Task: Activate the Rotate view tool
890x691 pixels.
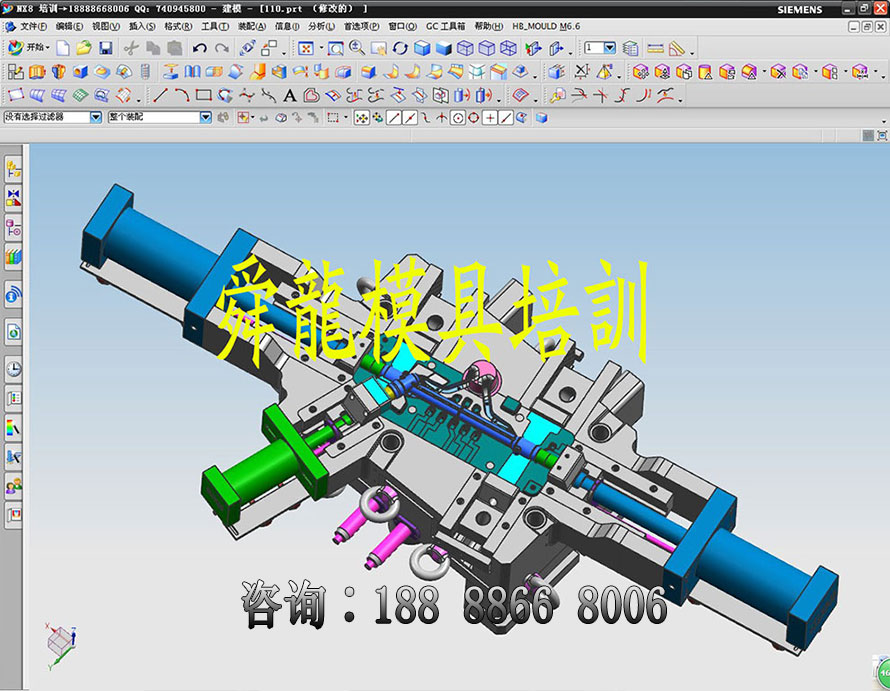Action: click(x=400, y=48)
